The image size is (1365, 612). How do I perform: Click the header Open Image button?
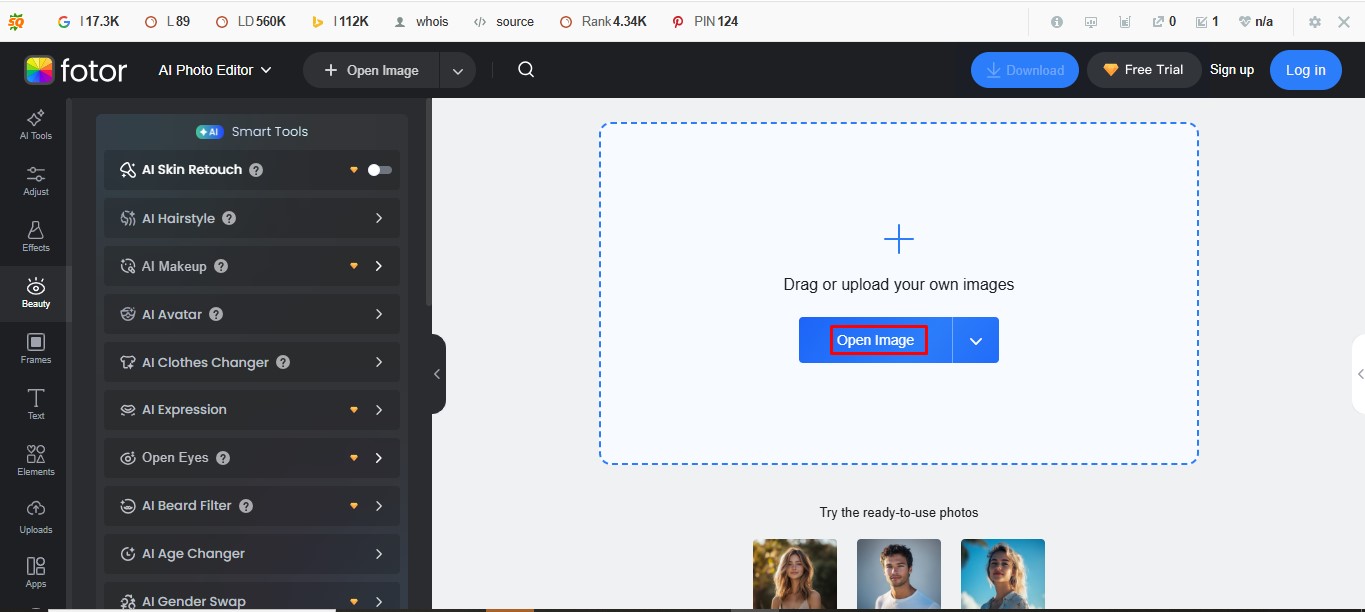click(x=372, y=70)
